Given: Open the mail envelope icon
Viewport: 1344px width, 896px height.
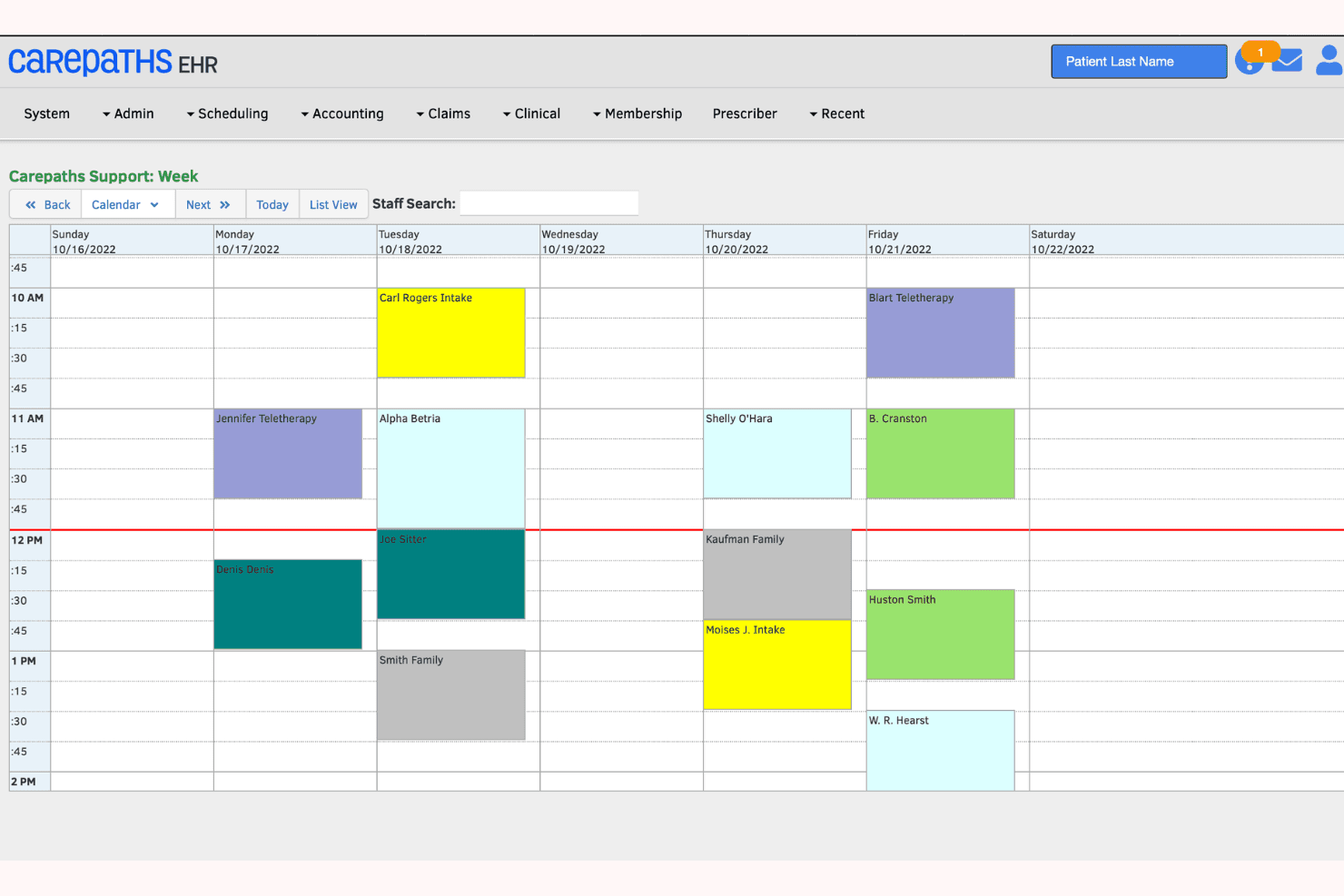Looking at the screenshot, I should [1288, 61].
